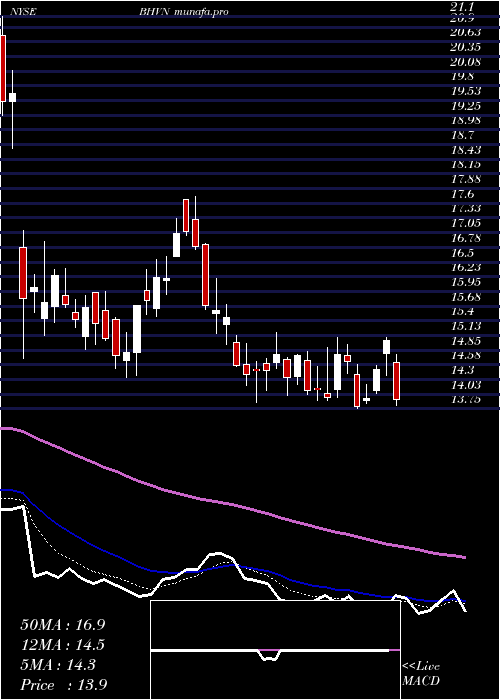
Task: Click the 17.05 price axis label
Action: click(466, 223)
